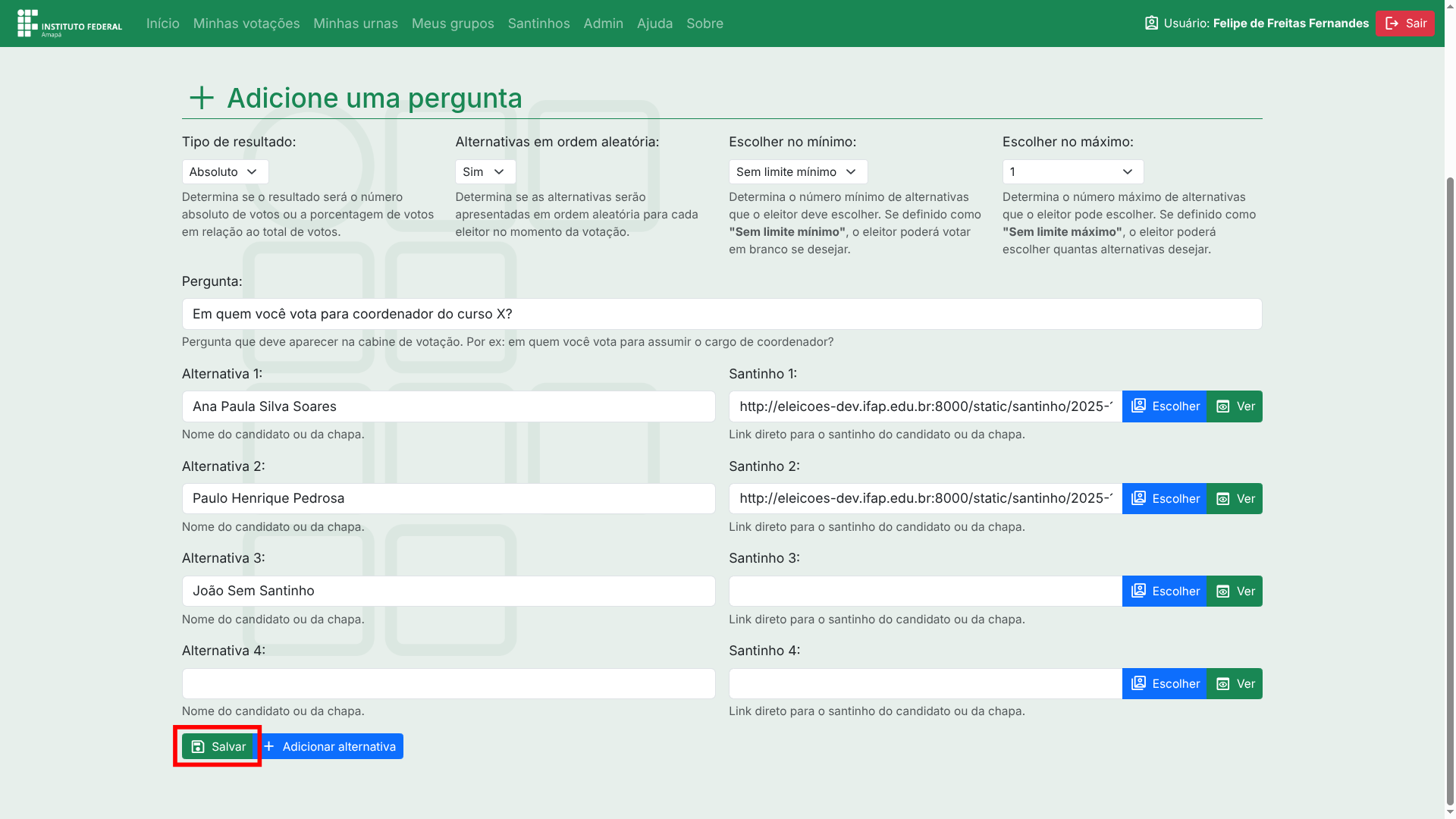Click the Instituto Federal logo
The image size is (1456, 819).
pos(70,24)
